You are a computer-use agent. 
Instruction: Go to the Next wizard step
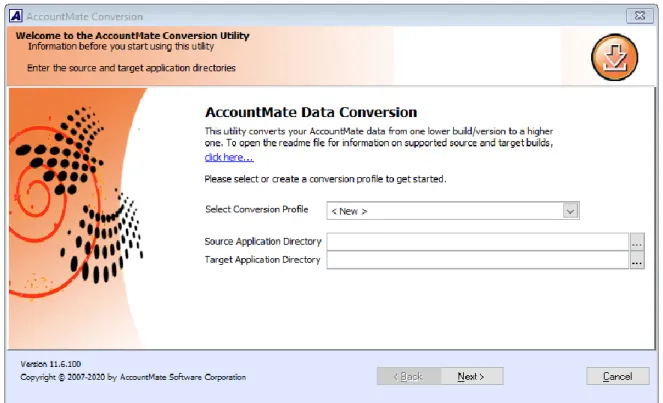pos(471,376)
